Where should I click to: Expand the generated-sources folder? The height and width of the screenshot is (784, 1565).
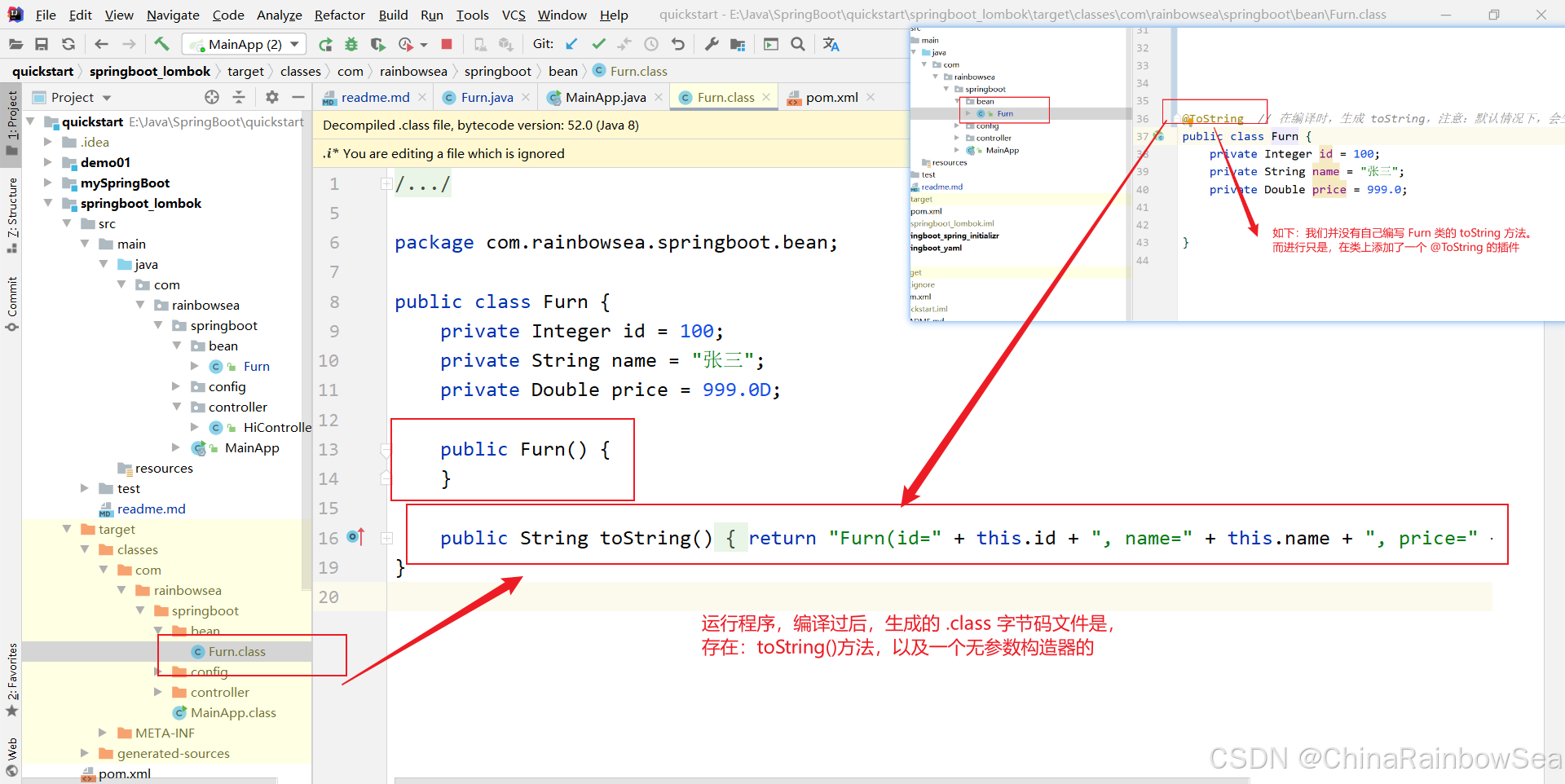(85, 753)
